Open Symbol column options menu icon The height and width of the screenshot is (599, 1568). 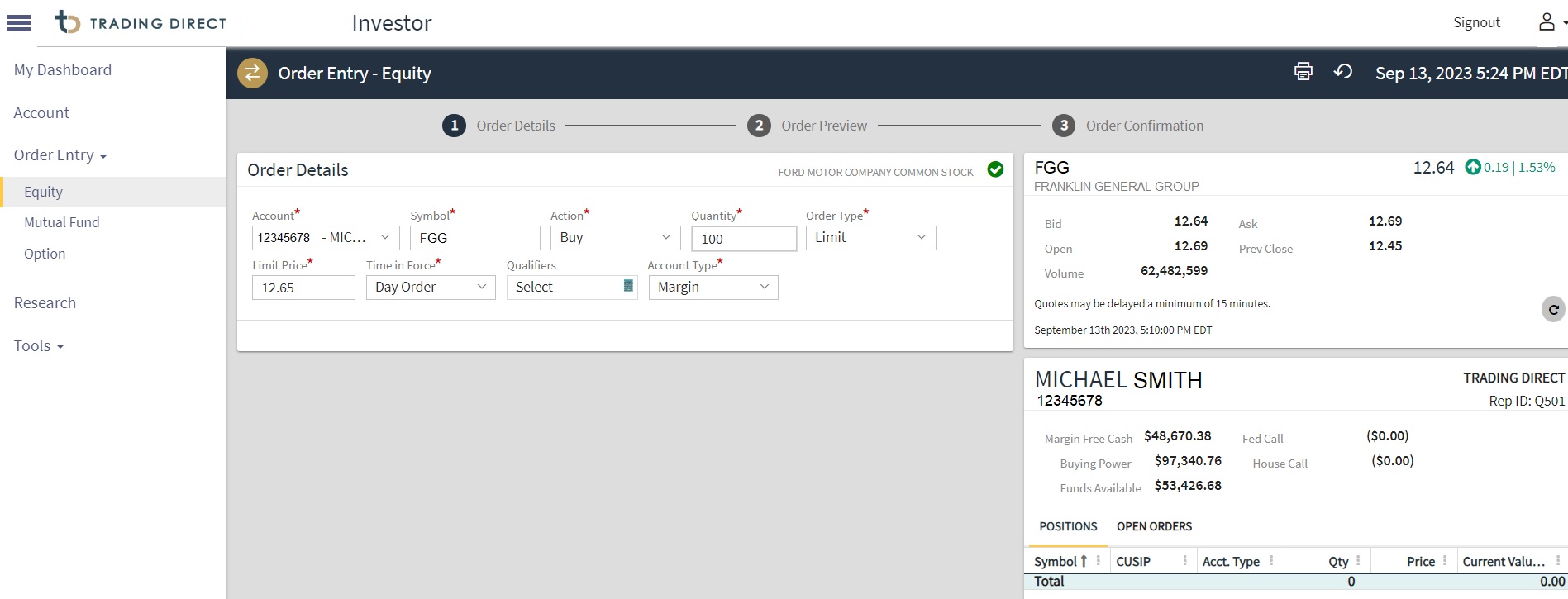coord(1098,560)
